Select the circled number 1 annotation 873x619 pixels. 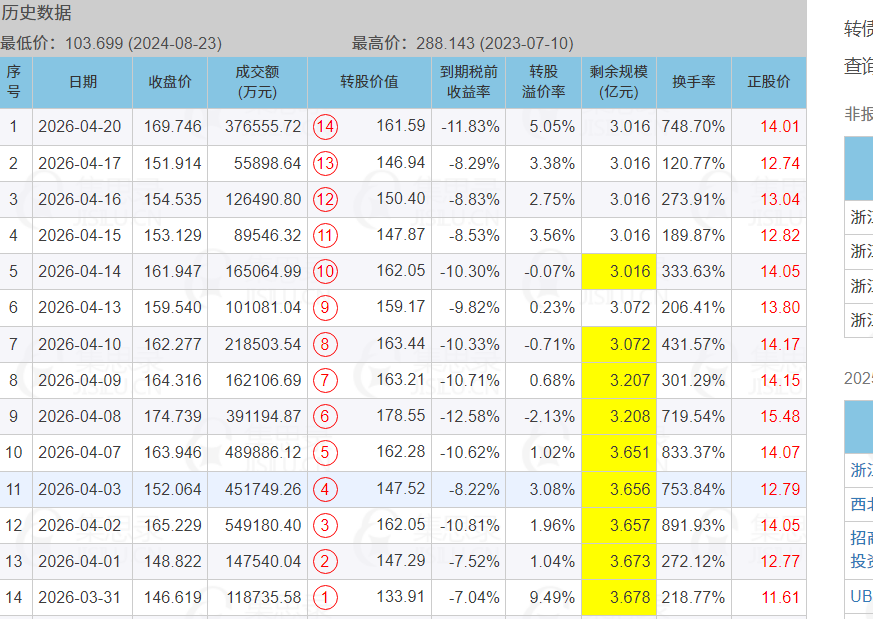point(325,598)
